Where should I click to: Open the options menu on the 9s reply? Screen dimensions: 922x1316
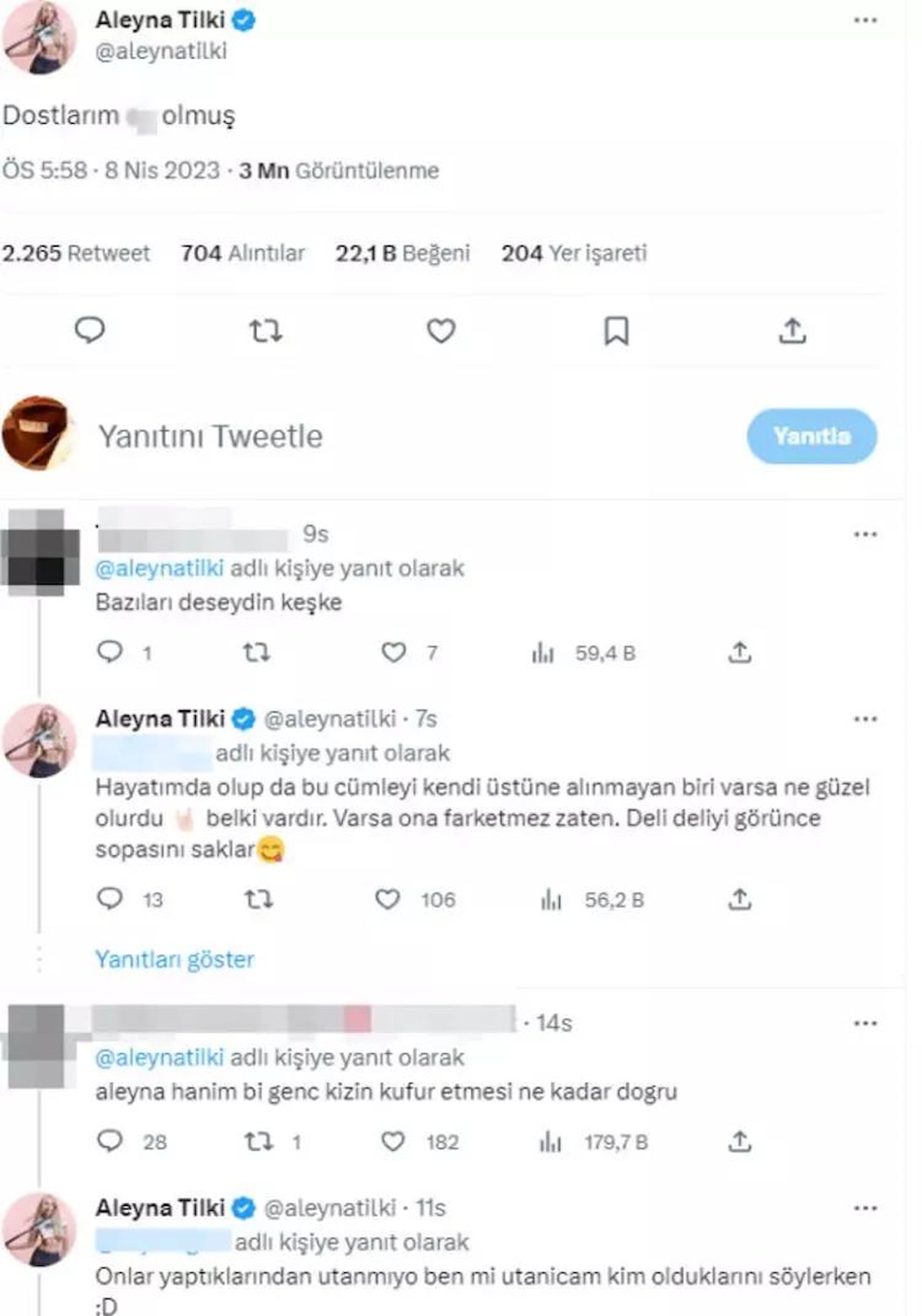click(x=866, y=534)
